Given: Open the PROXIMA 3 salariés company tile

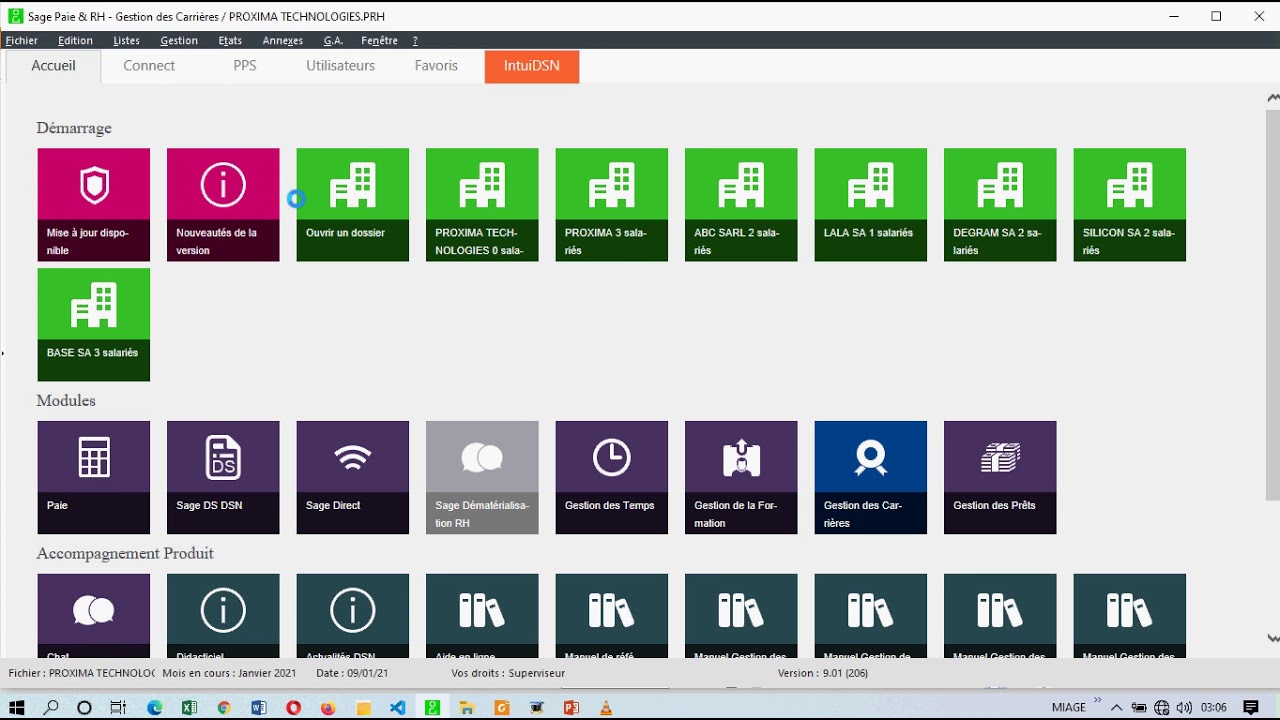Looking at the screenshot, I should point(612,205).
